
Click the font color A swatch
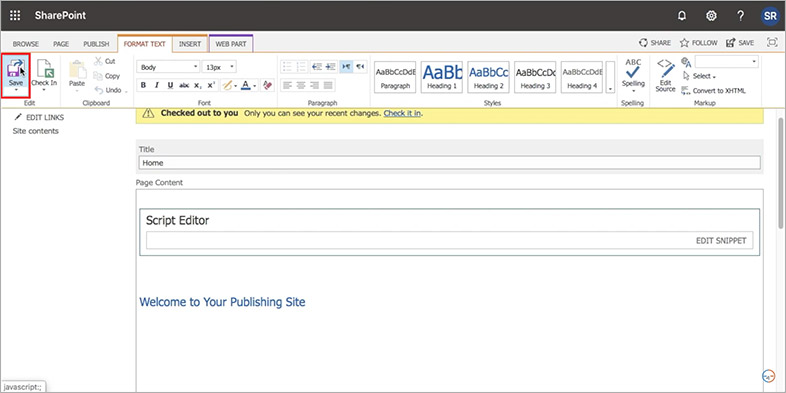tap(246, 86)
